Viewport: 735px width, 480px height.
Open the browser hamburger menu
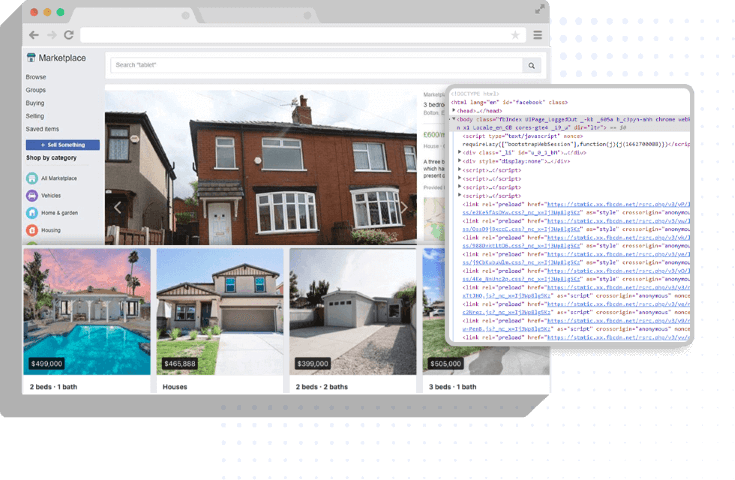click(538, 35)
